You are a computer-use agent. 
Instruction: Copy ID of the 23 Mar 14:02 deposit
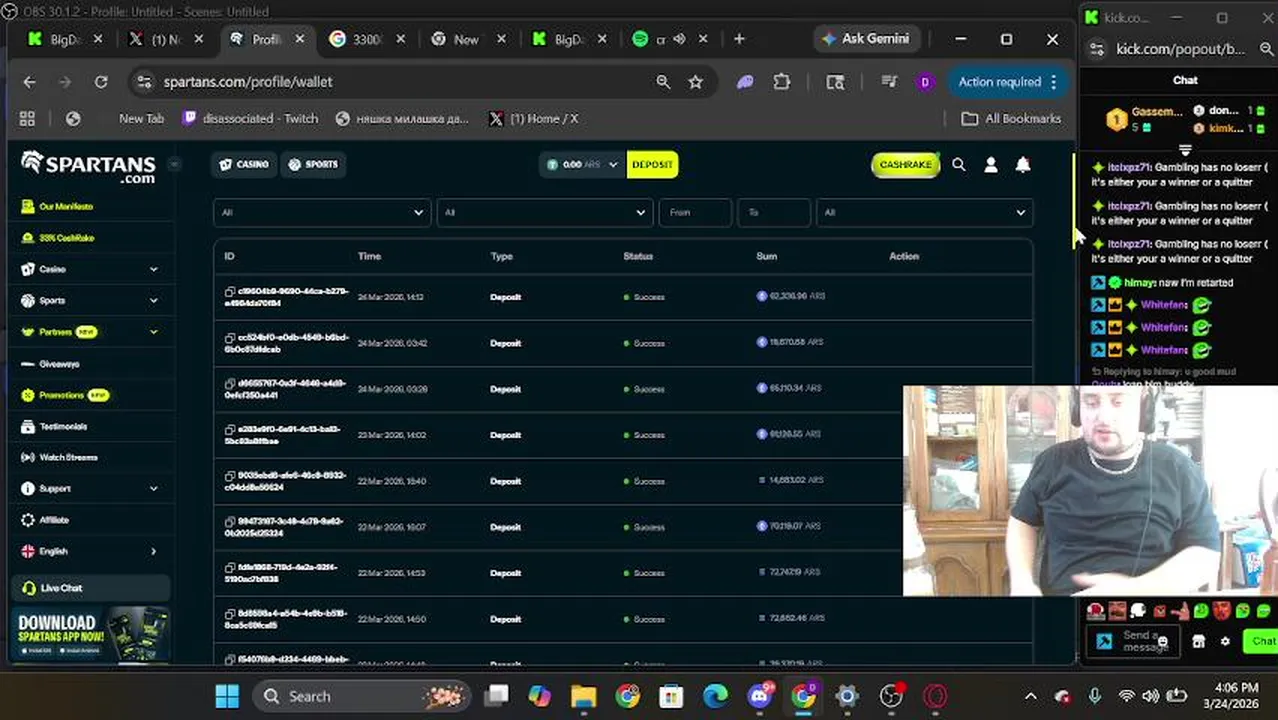click(x=230, y=430)
